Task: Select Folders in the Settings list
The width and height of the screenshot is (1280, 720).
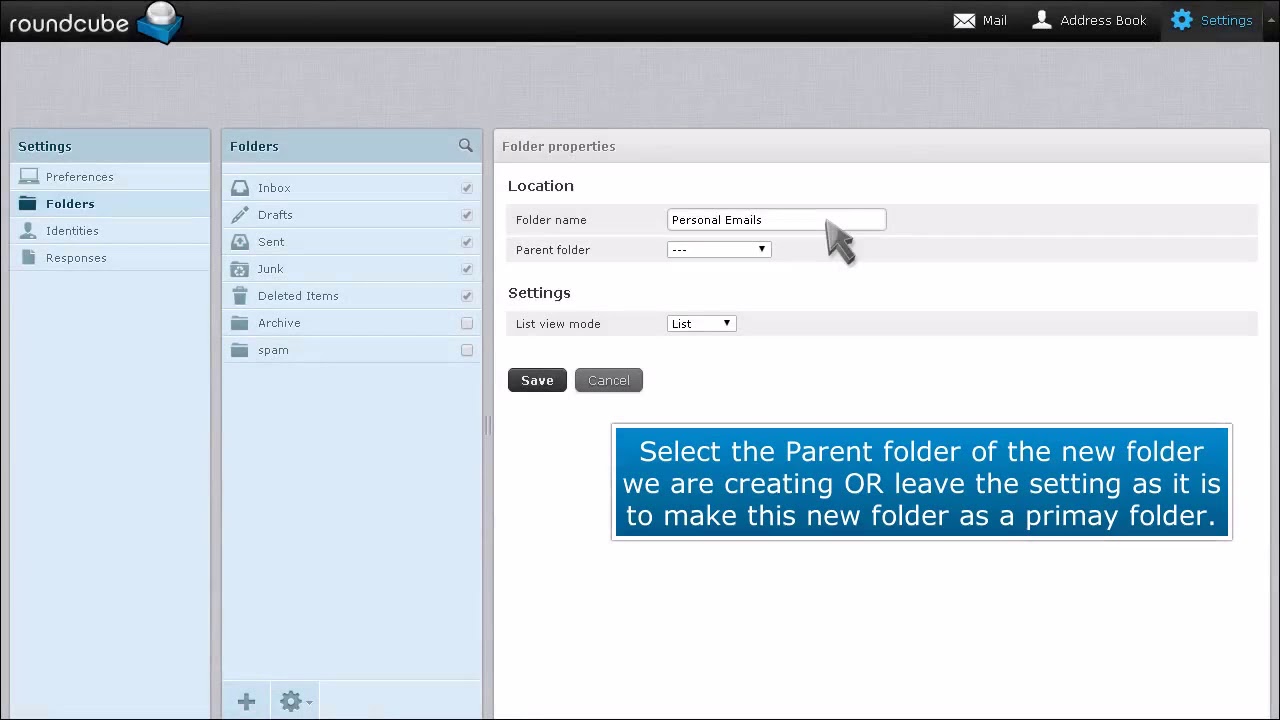Action: [x=110, y=204]
